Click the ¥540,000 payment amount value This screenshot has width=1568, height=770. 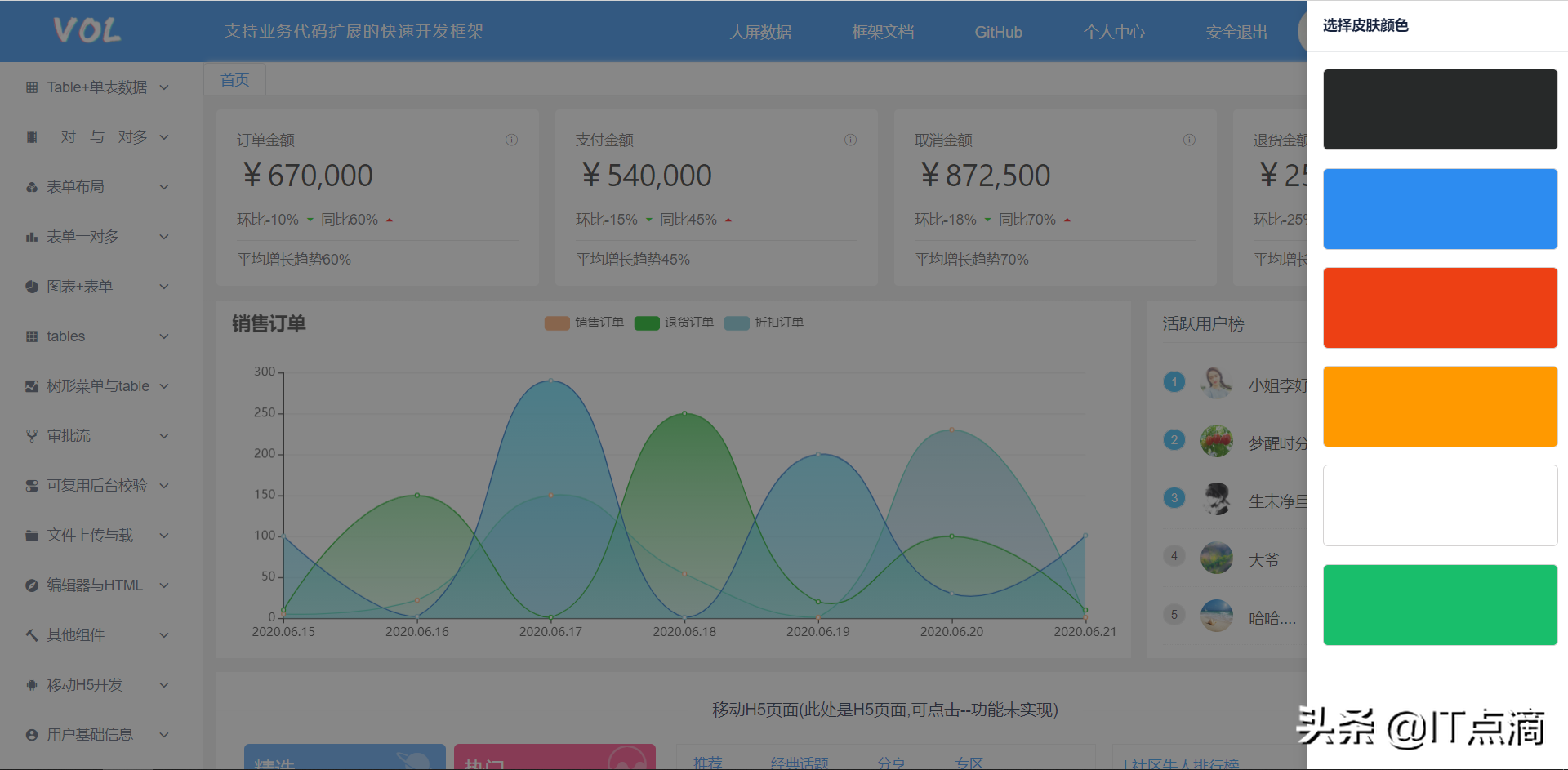647,176
